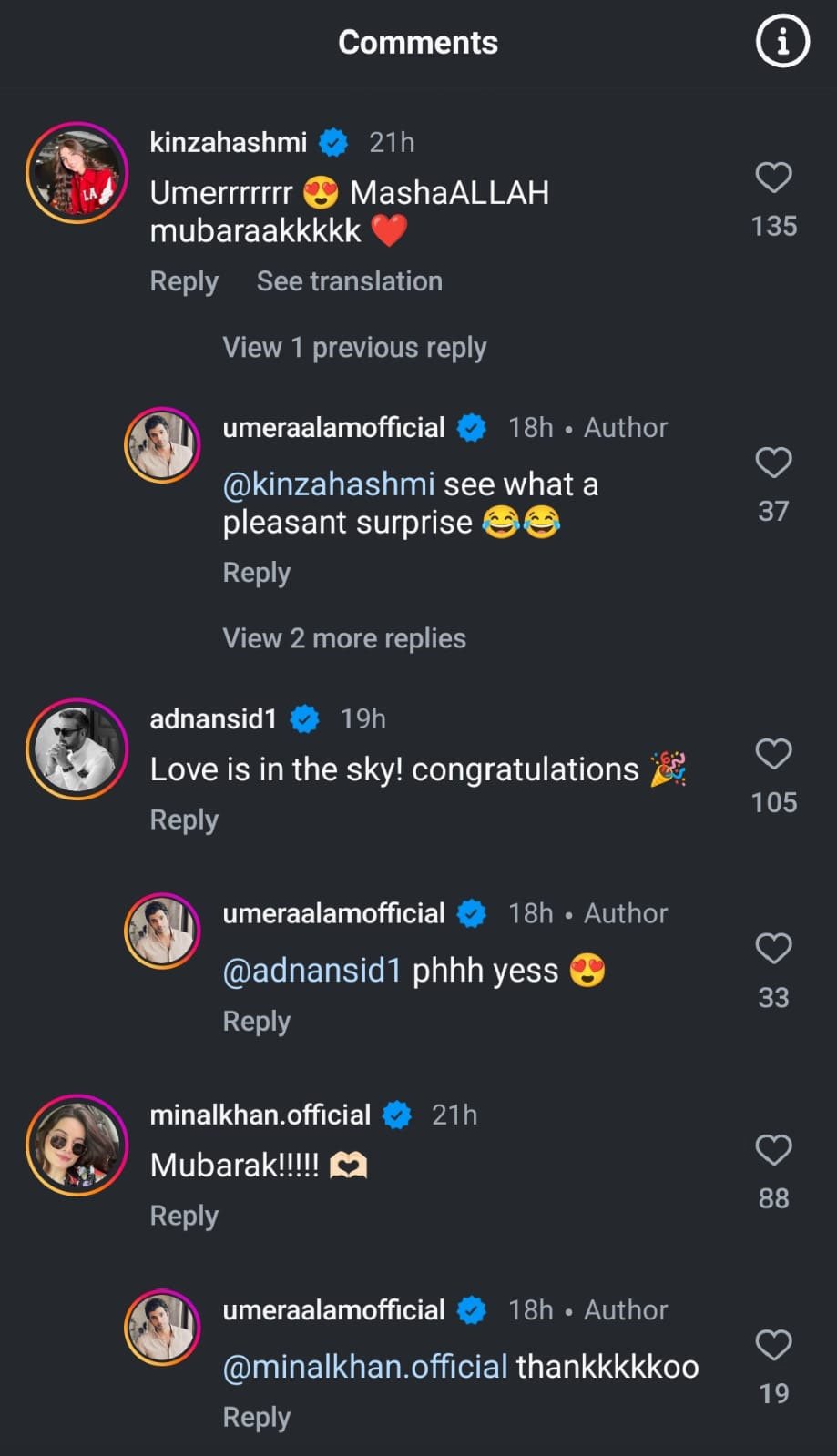Tap the @kinzahashmi mention link
Screen dimensions: 837x1456
click(329, 484)
